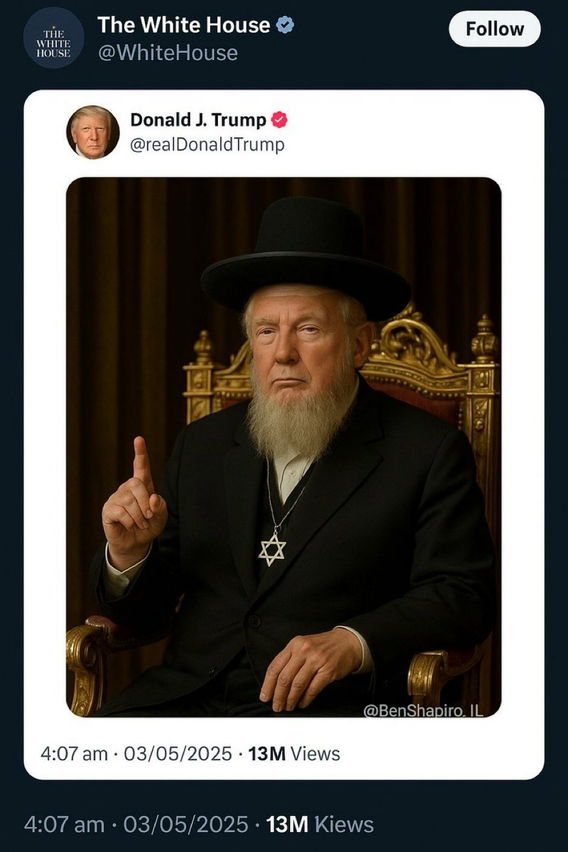Open the Donald J. Trump display name
Screen dimensions: 568x852
coord(198,120)
